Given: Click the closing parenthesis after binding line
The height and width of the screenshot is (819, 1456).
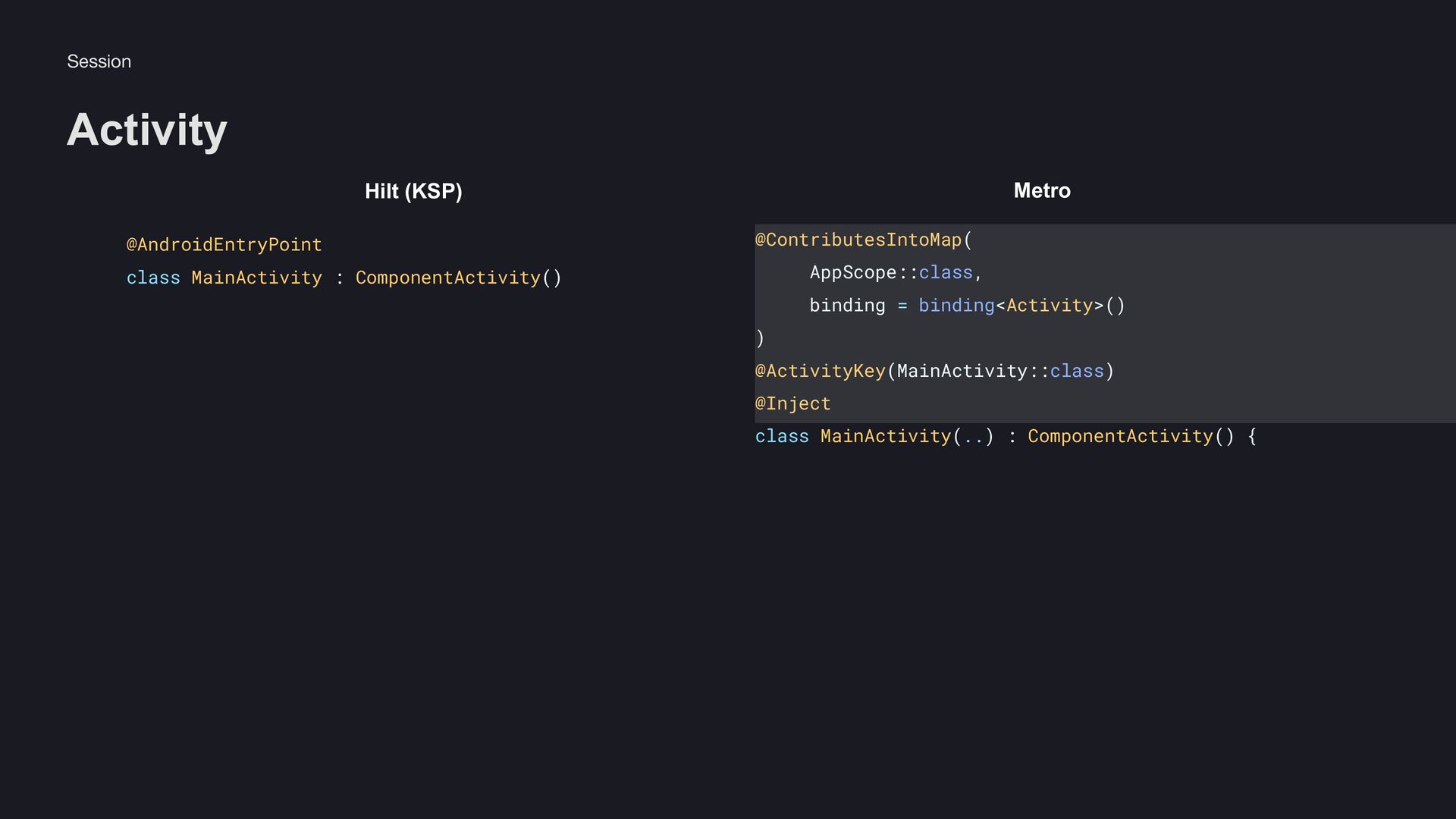Looking at the screenshot, I should 760,338.
